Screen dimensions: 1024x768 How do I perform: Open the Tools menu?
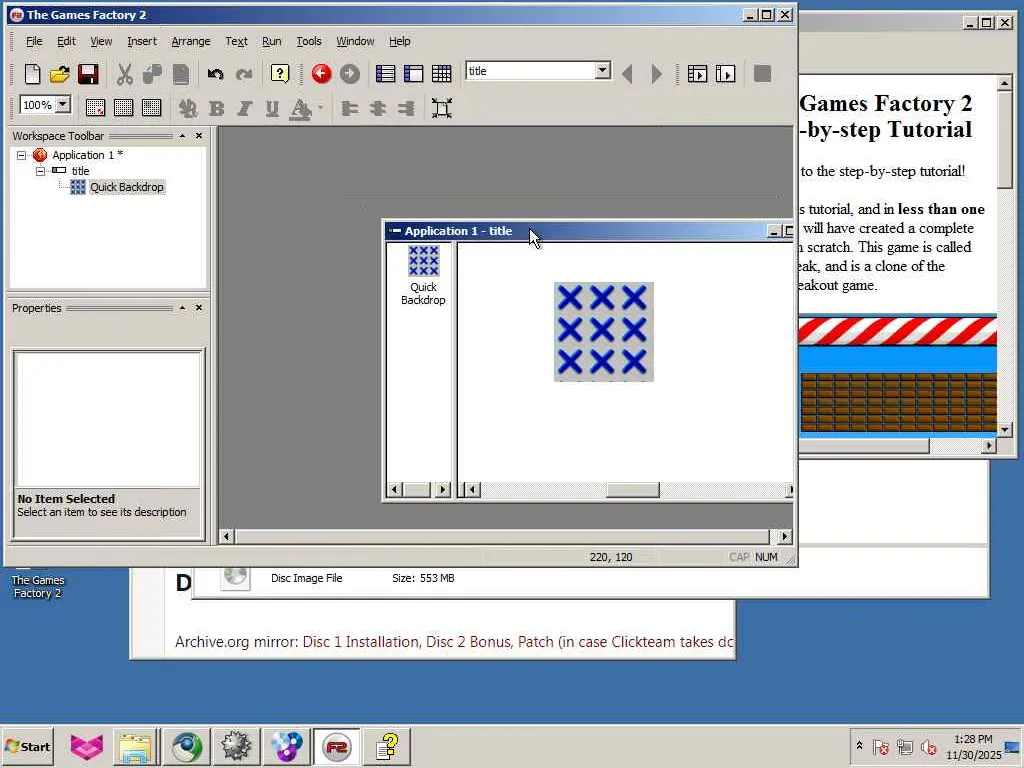point(309,41)
